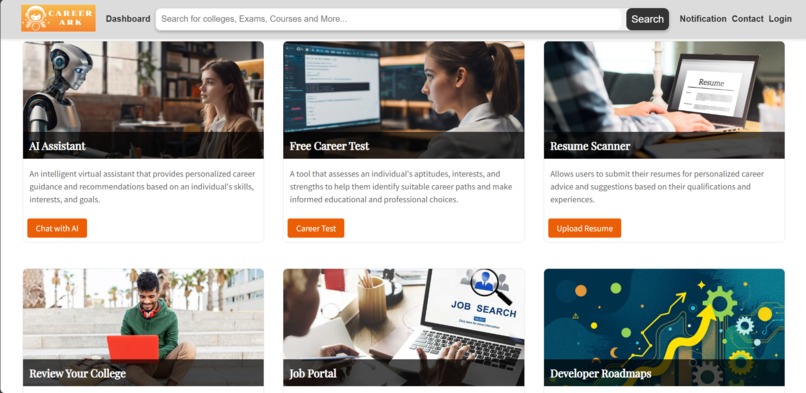Viewport: 806px width, 393px height.
Task: Click the Developer Roadmaps card title
Action: click(x=600, y=373)
